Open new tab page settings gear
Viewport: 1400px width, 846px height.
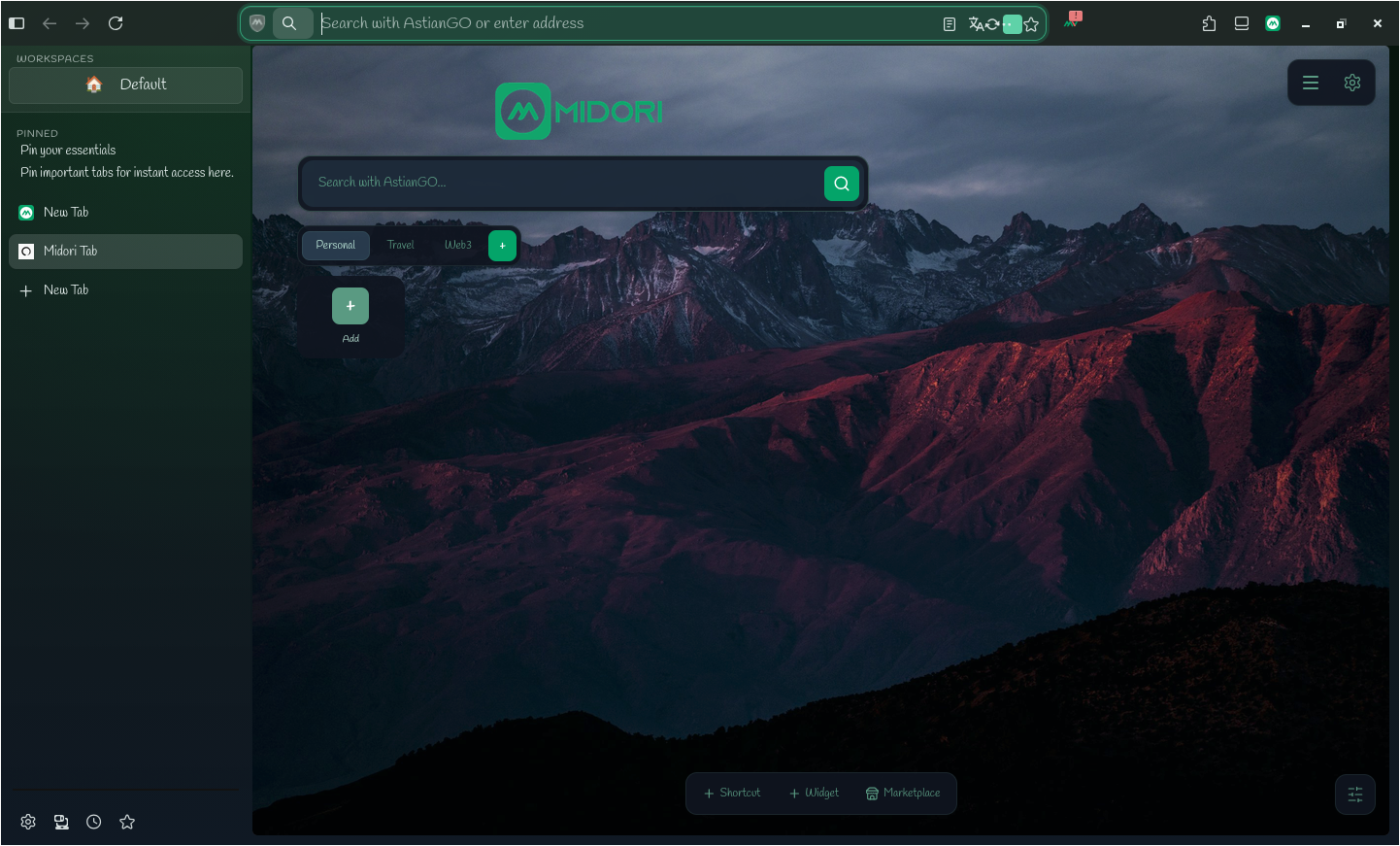click(x=1352, y=83)
